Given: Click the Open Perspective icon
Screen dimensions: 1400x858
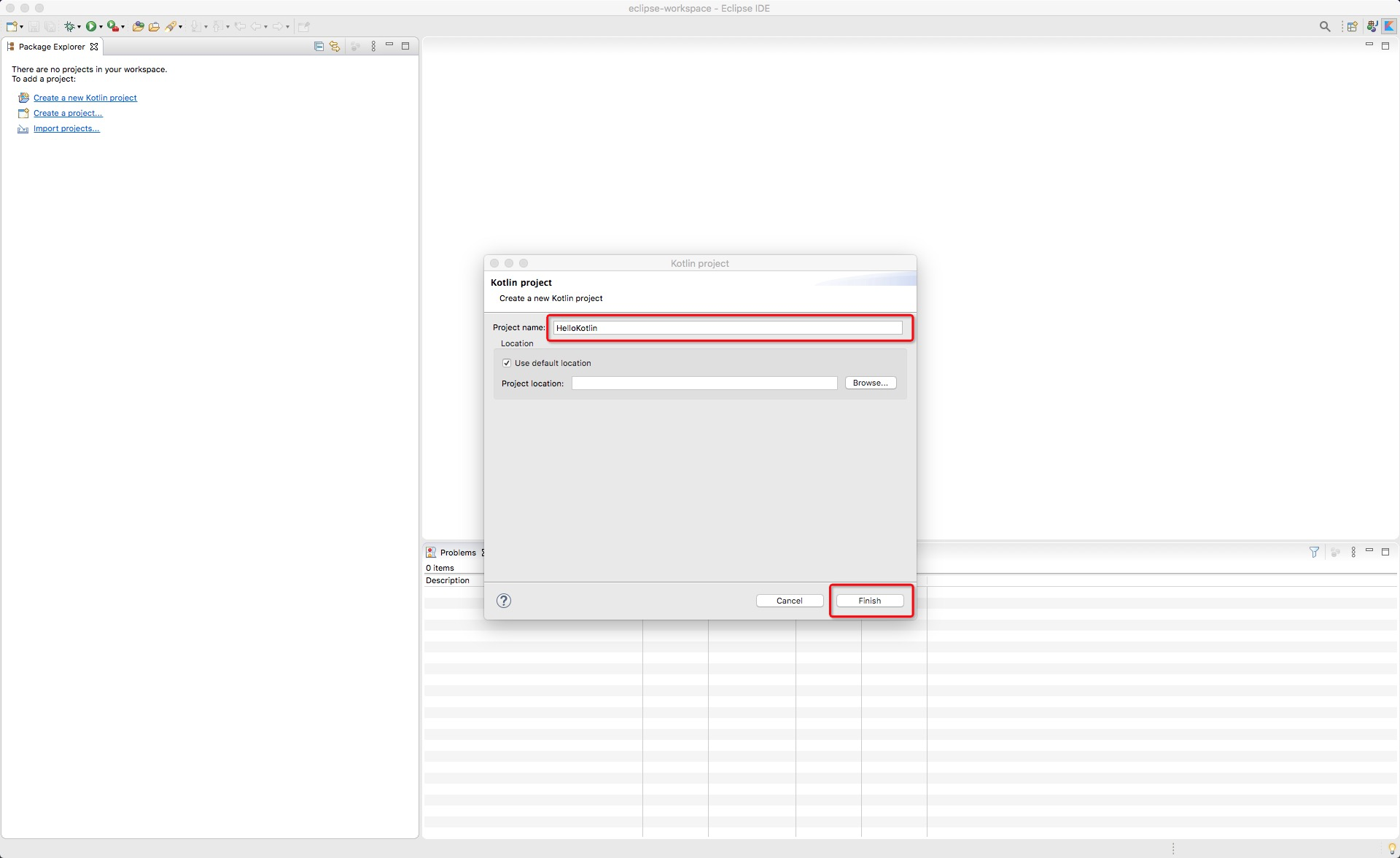Looking at the screenshot, I should pyautogui.click(x=1352, y=26).
